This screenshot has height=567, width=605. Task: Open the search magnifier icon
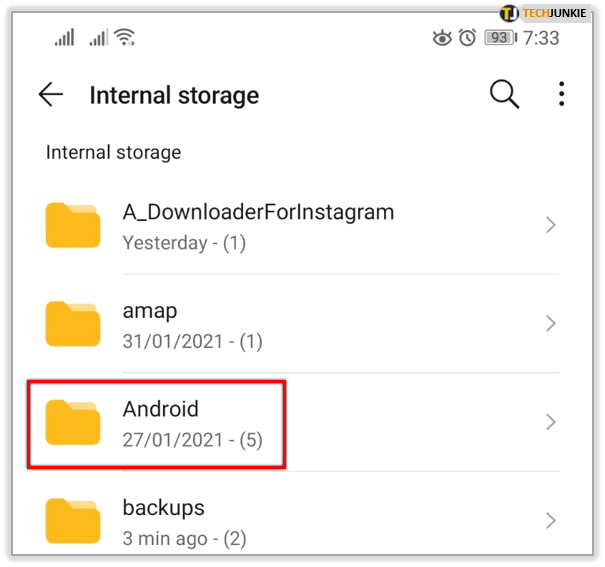504,95
